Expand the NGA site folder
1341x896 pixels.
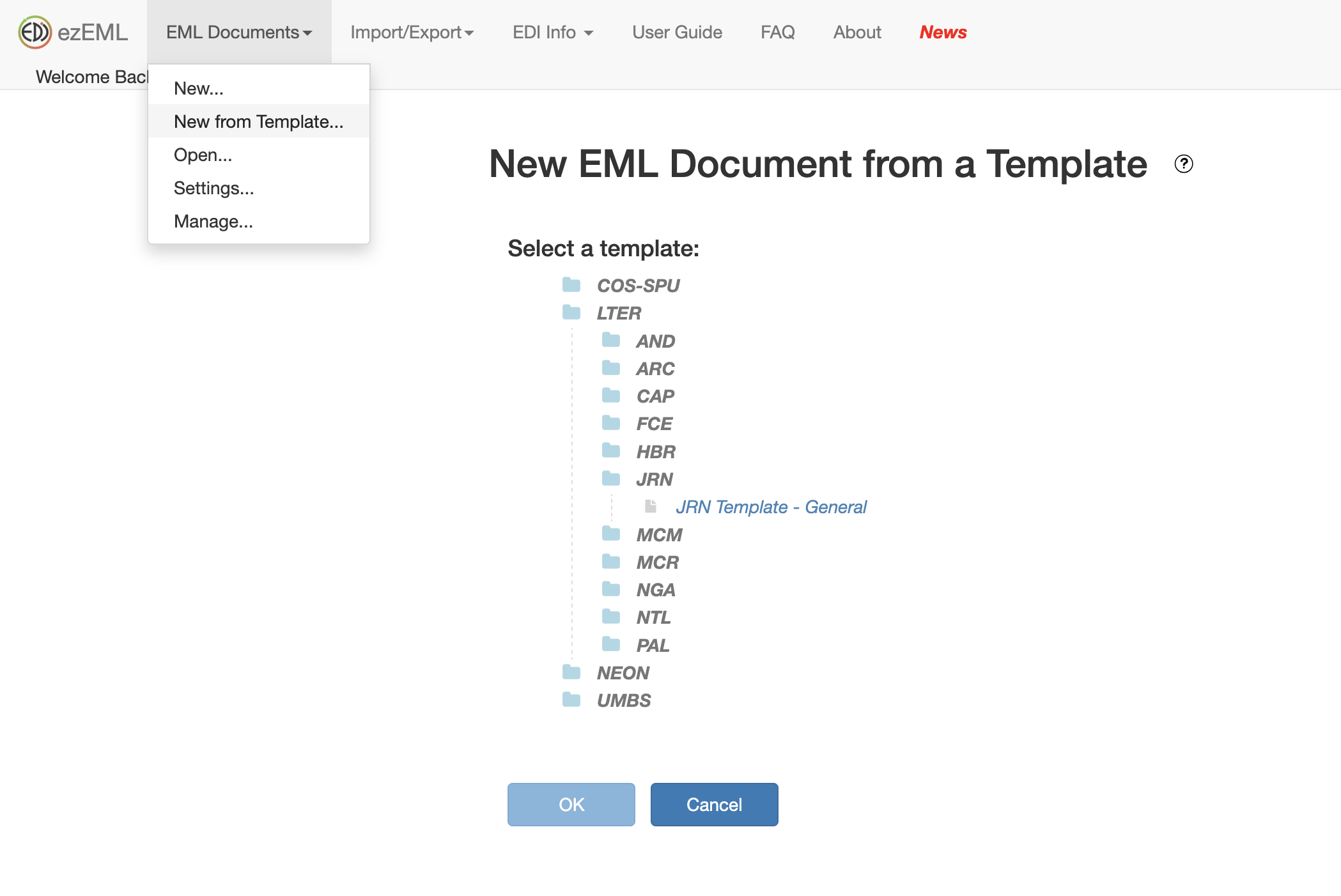coord(656,590)
